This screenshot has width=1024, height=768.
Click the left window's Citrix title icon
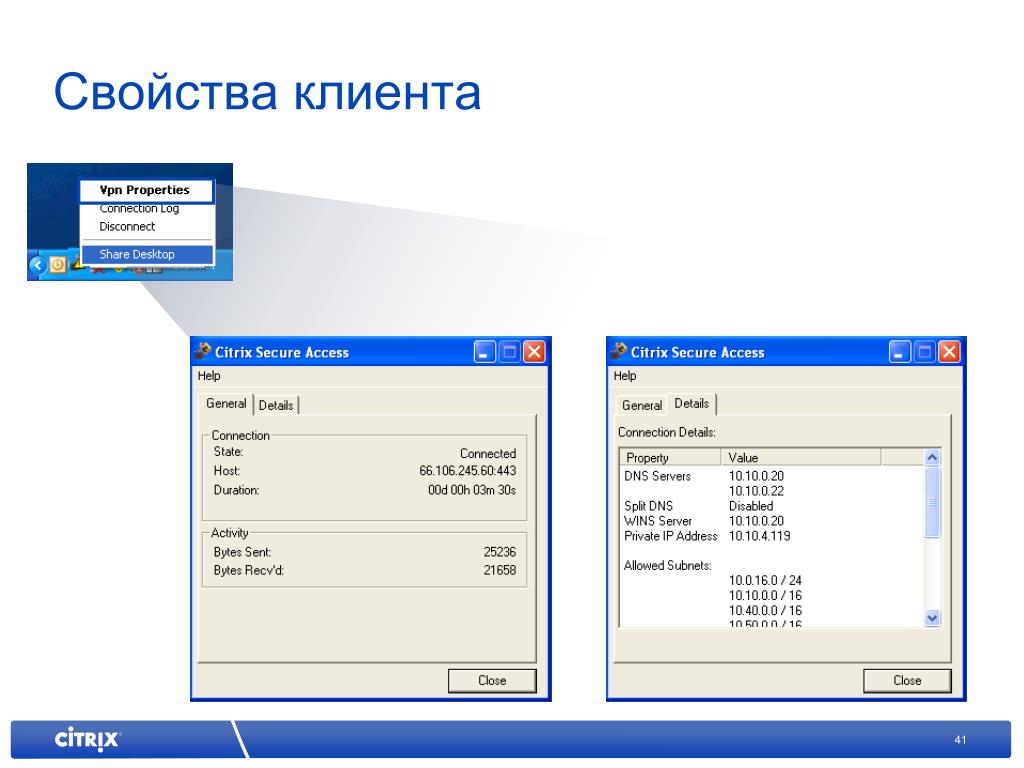(x=203, y=351)
